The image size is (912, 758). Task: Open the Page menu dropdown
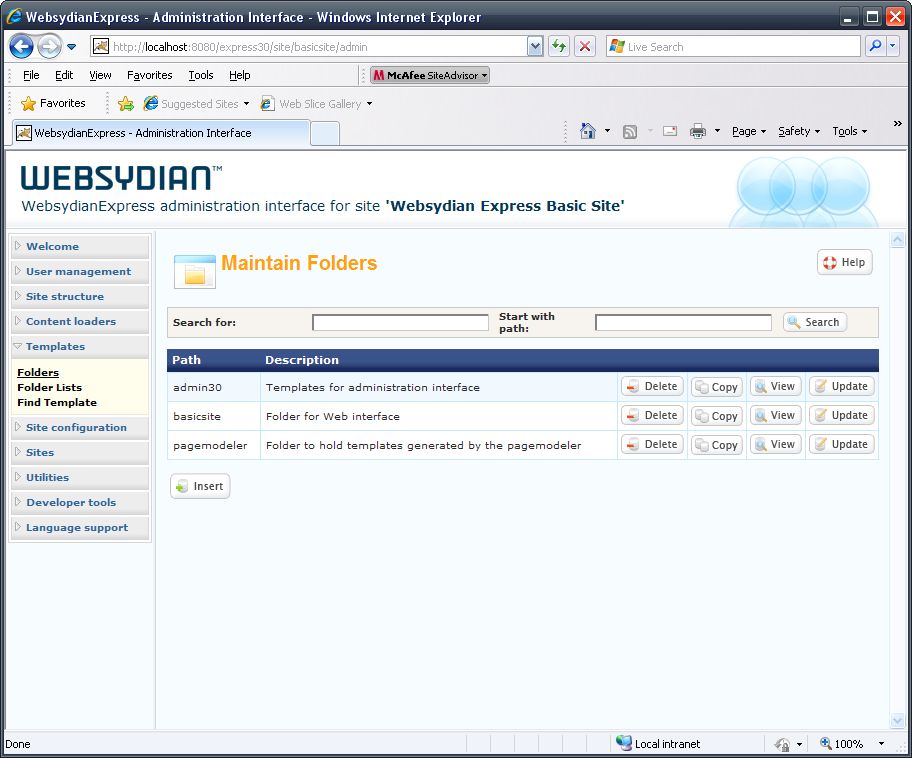749,131
